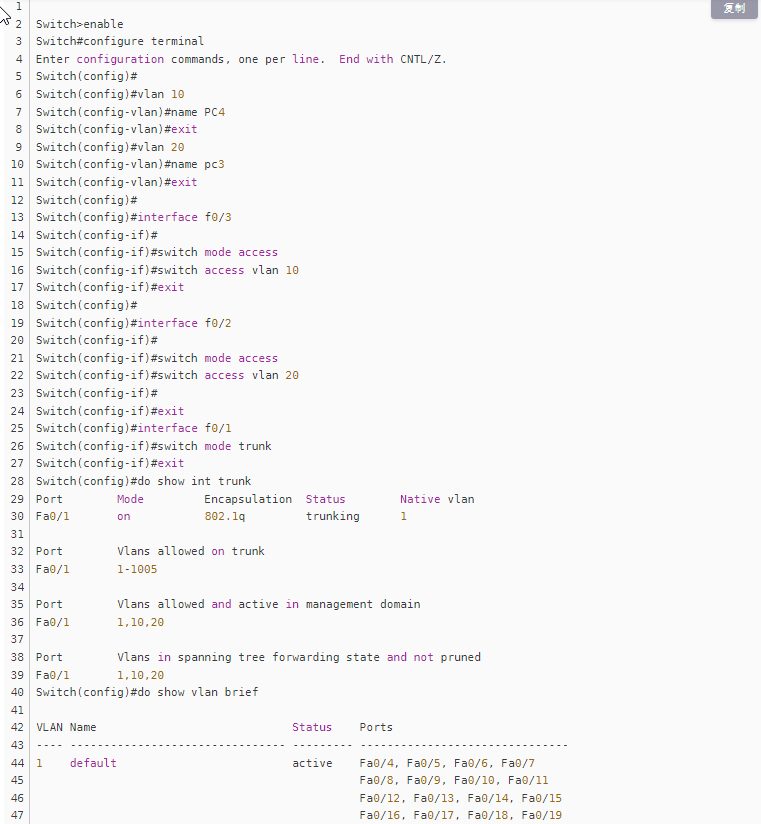Screen dimensions: 761x824
Task: Select the '1-1005' vlan range value
Action: click(x=137, y=569)
